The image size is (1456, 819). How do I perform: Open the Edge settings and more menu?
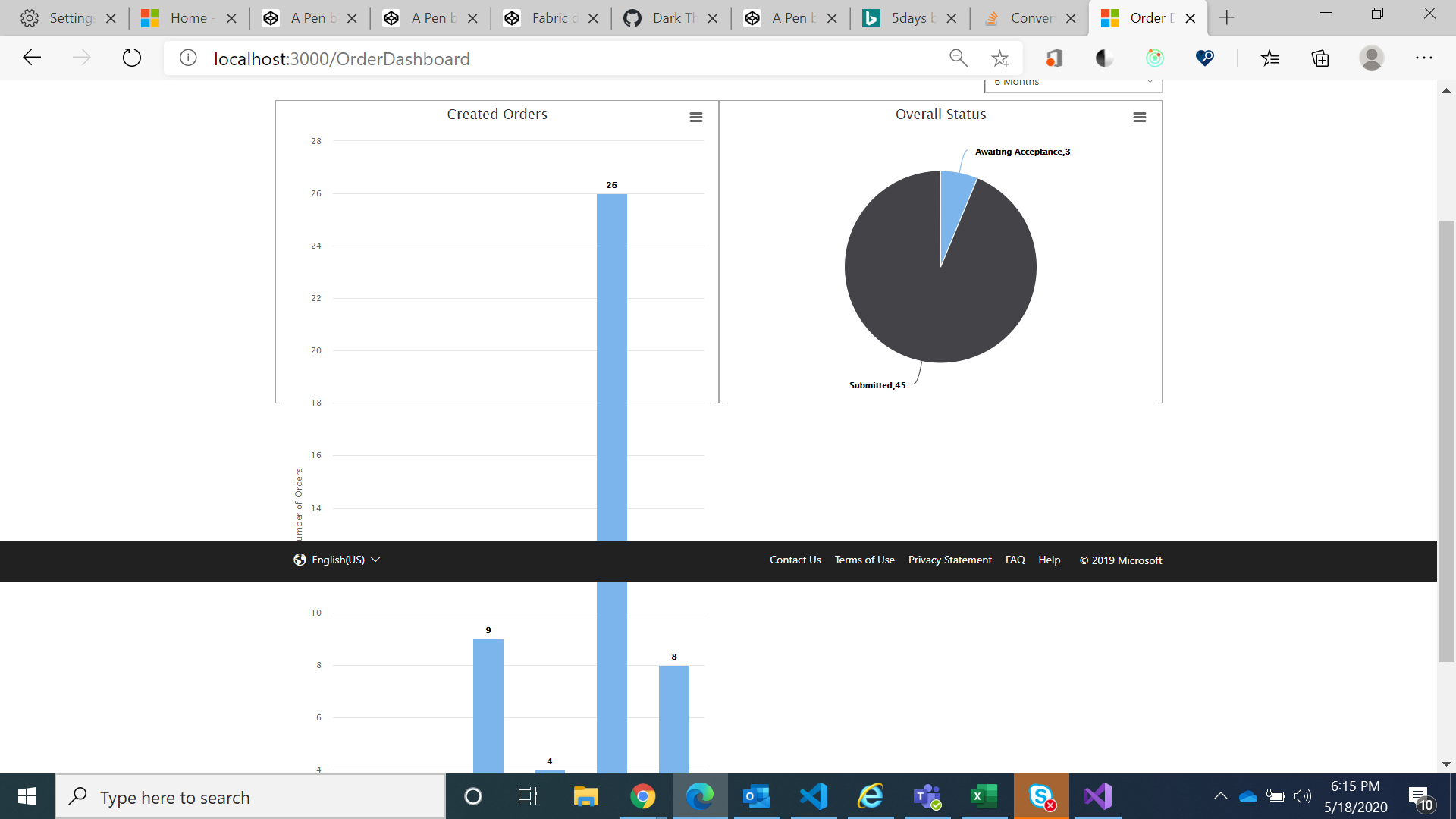coord(1424,58)
